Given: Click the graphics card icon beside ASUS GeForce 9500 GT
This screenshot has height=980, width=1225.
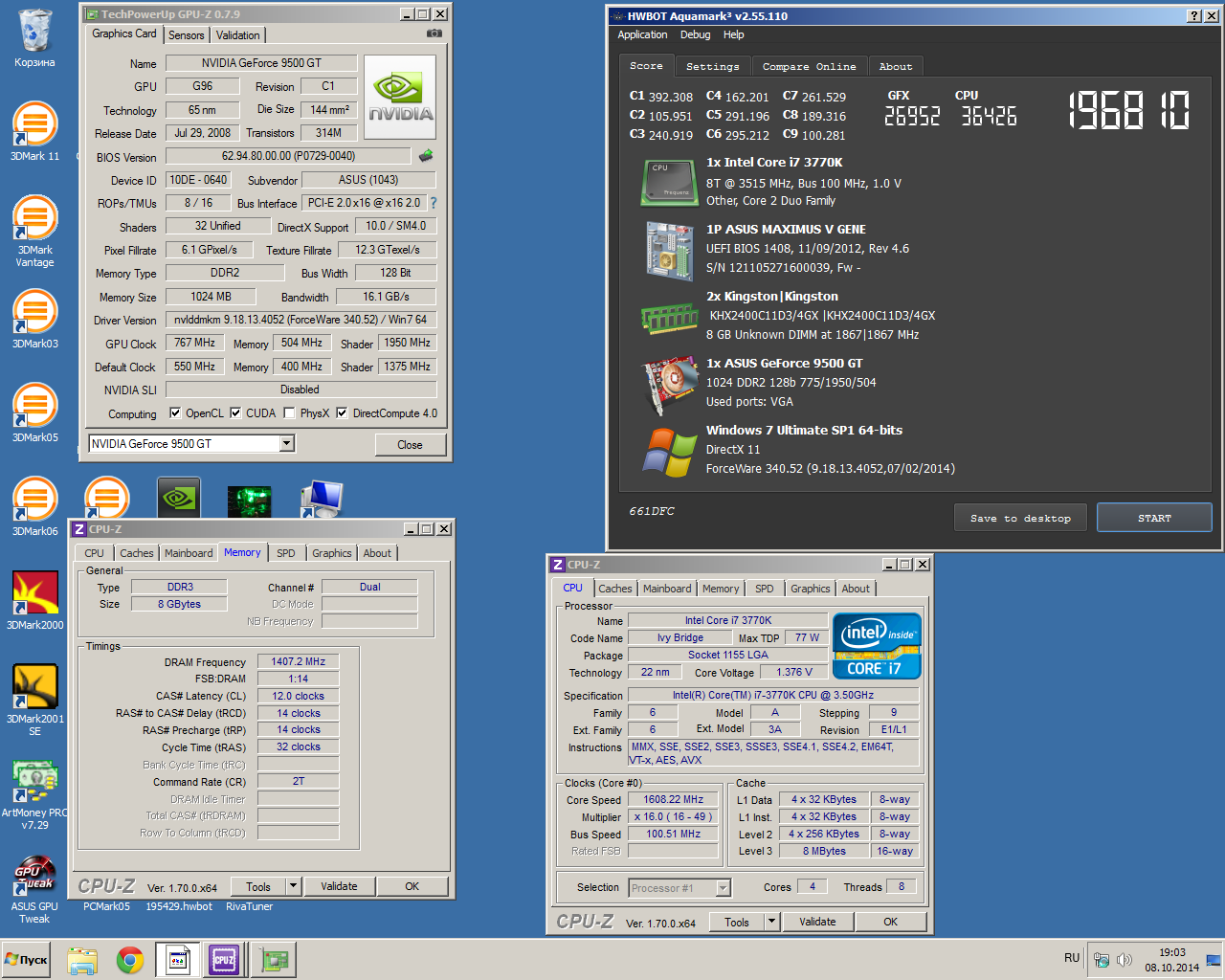Looking at the screenshot, I should click(669, 385).
